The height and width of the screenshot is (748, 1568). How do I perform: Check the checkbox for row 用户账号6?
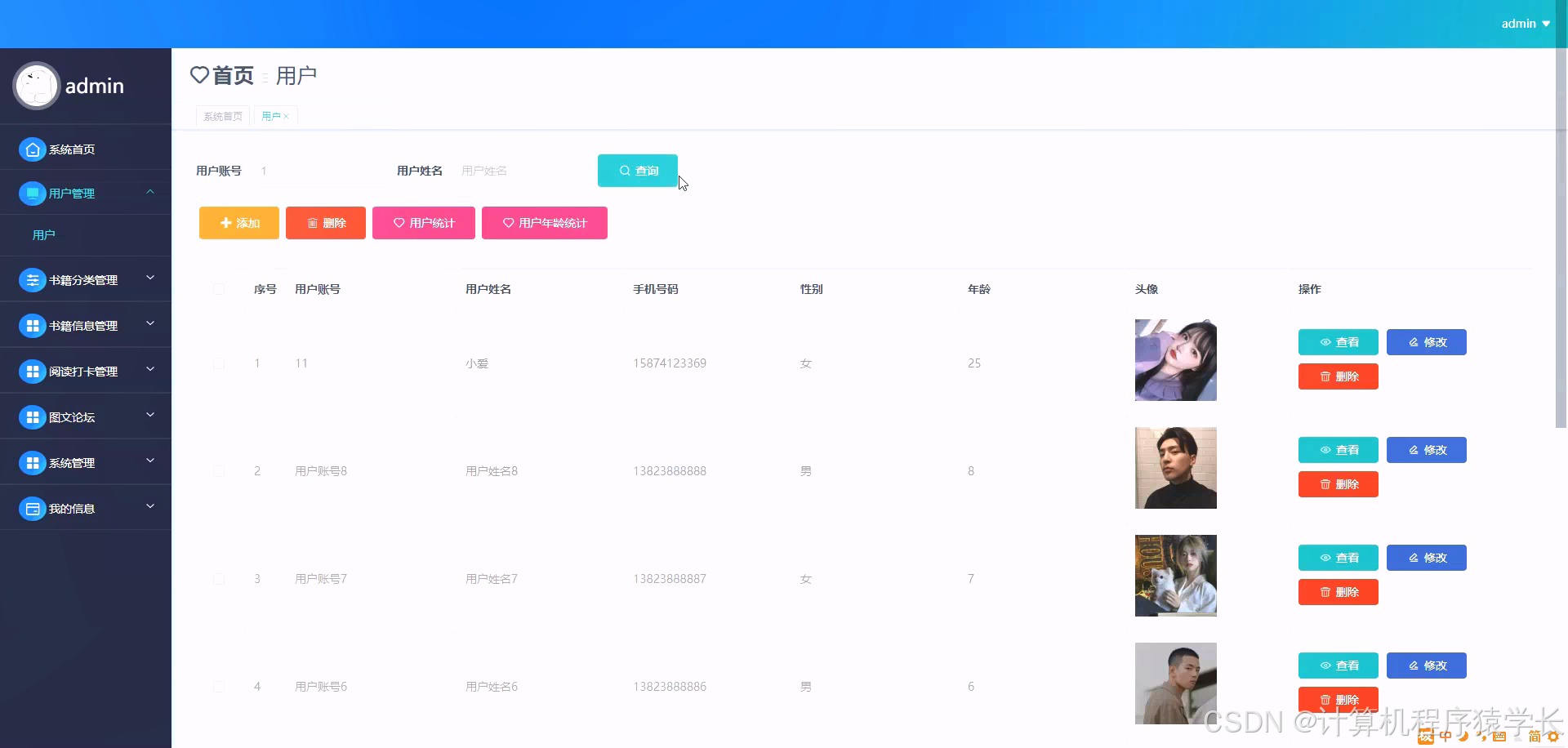coord(219,687)
